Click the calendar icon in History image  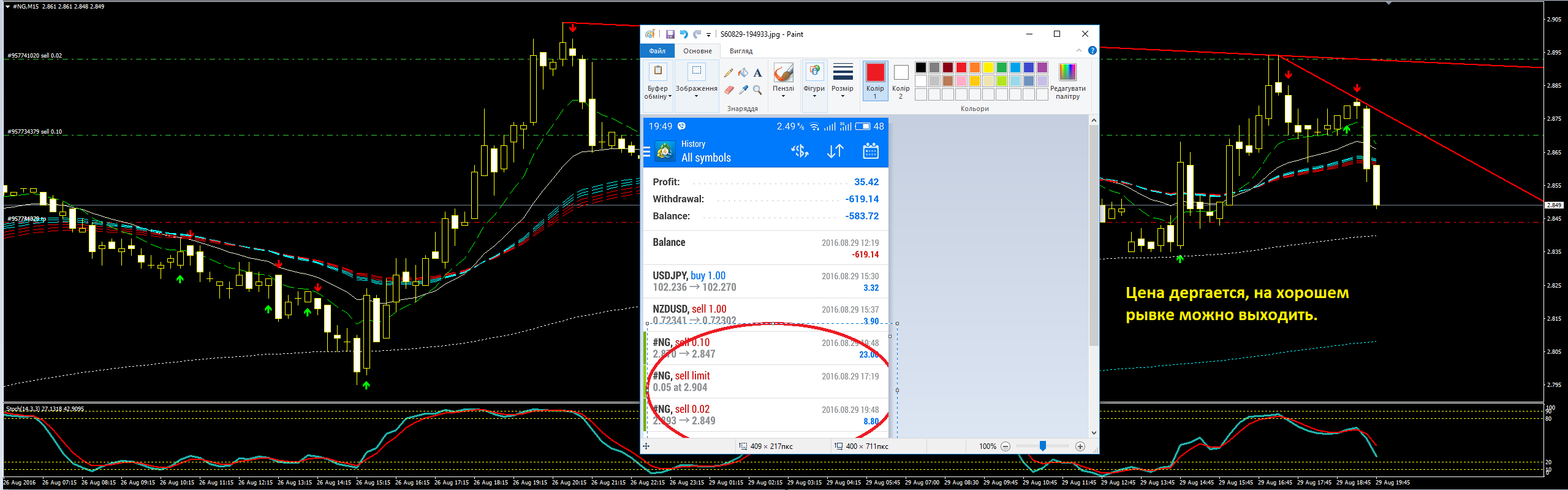871,151
